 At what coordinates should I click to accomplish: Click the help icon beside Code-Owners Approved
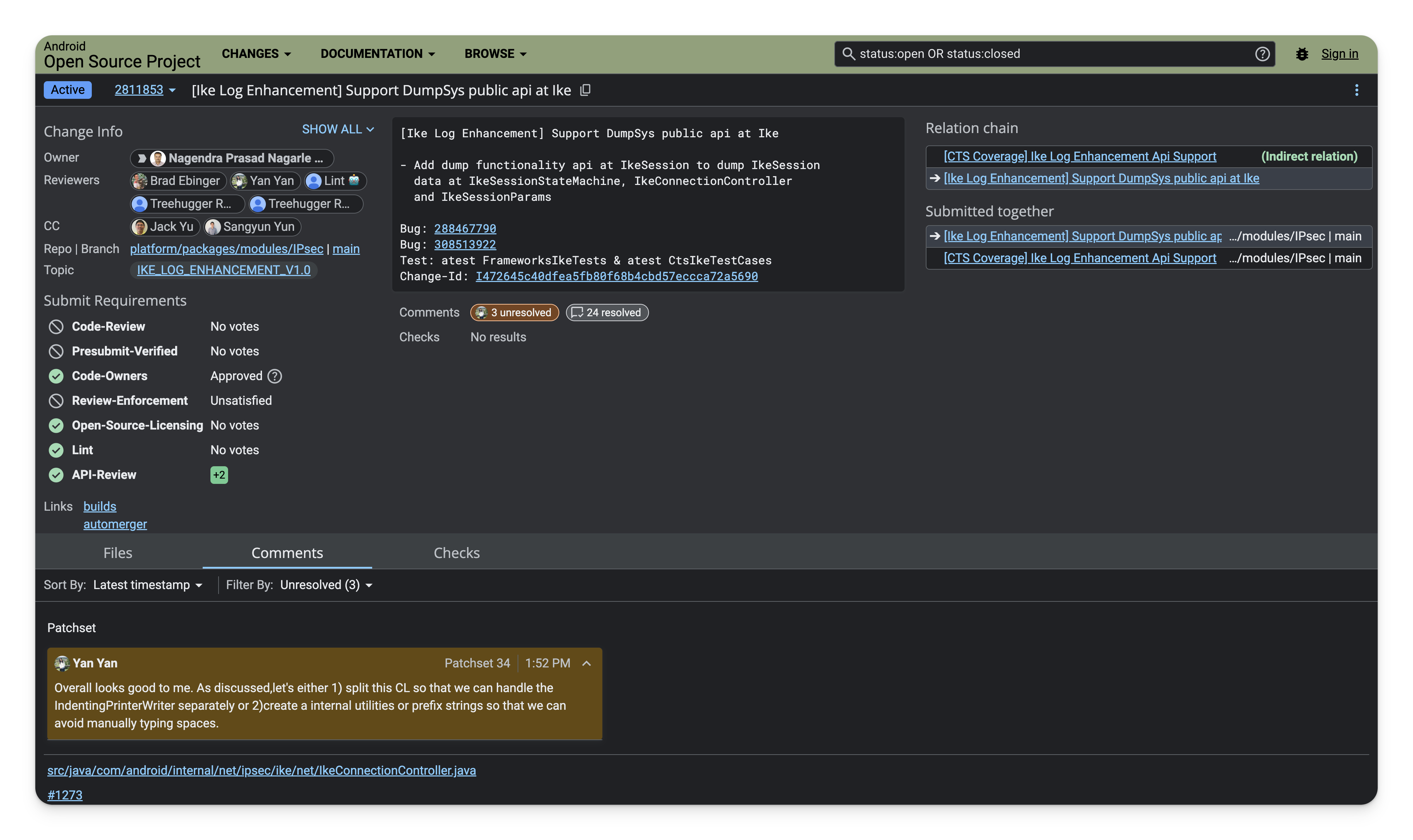pos(275,376)
